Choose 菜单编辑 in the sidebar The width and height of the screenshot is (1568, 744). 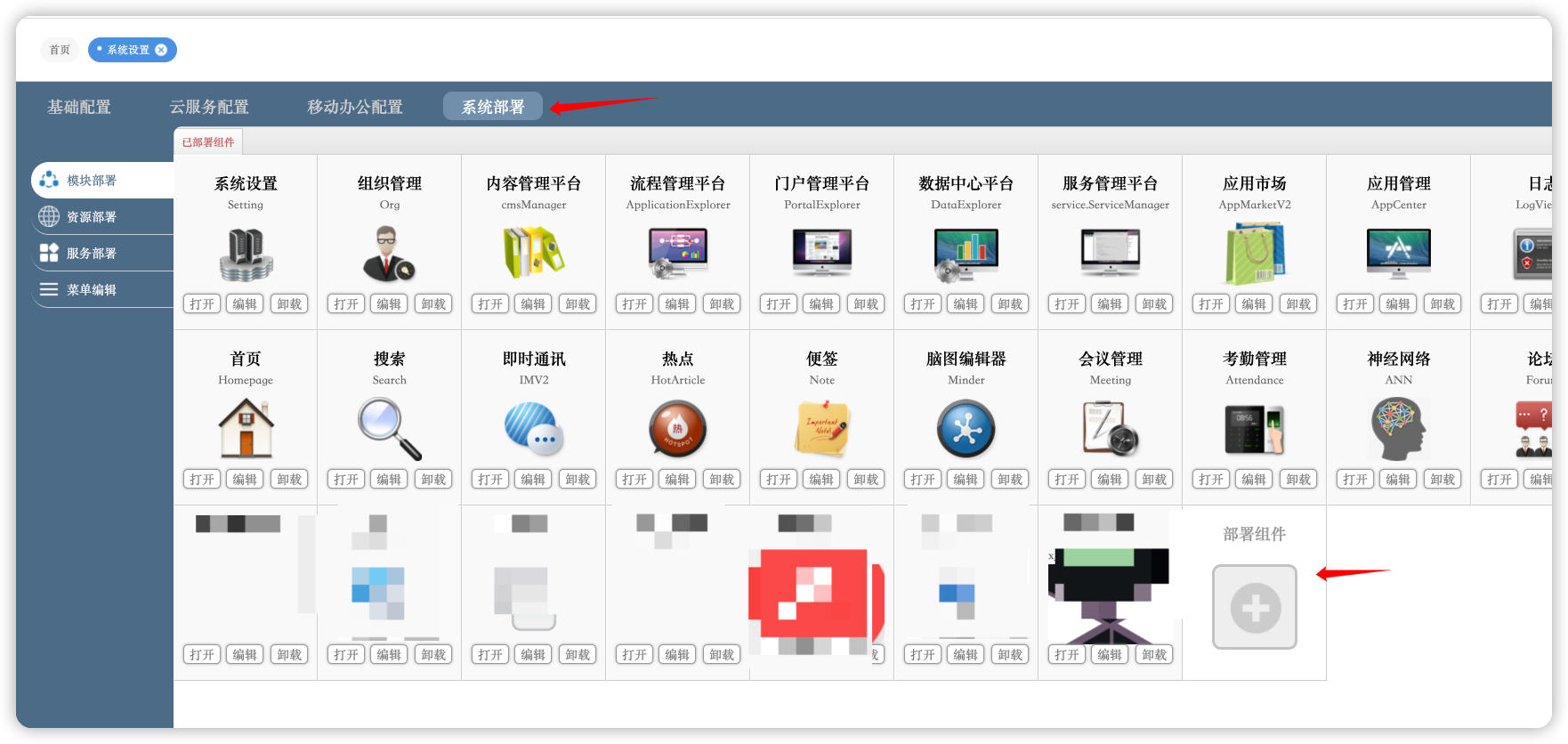click(91, 290)
